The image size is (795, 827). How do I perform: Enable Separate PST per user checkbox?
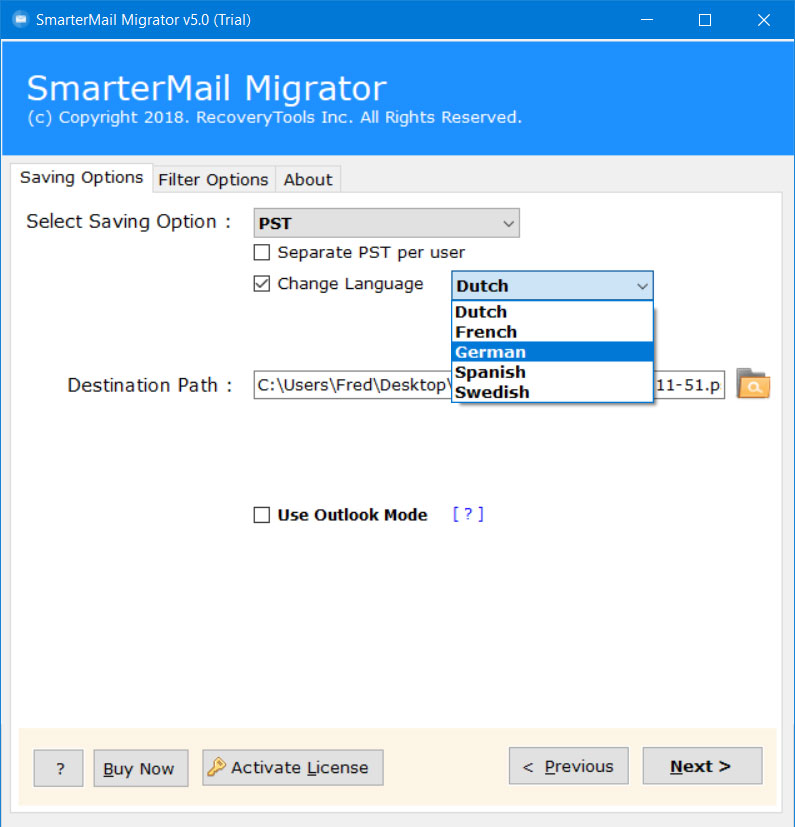262,253
